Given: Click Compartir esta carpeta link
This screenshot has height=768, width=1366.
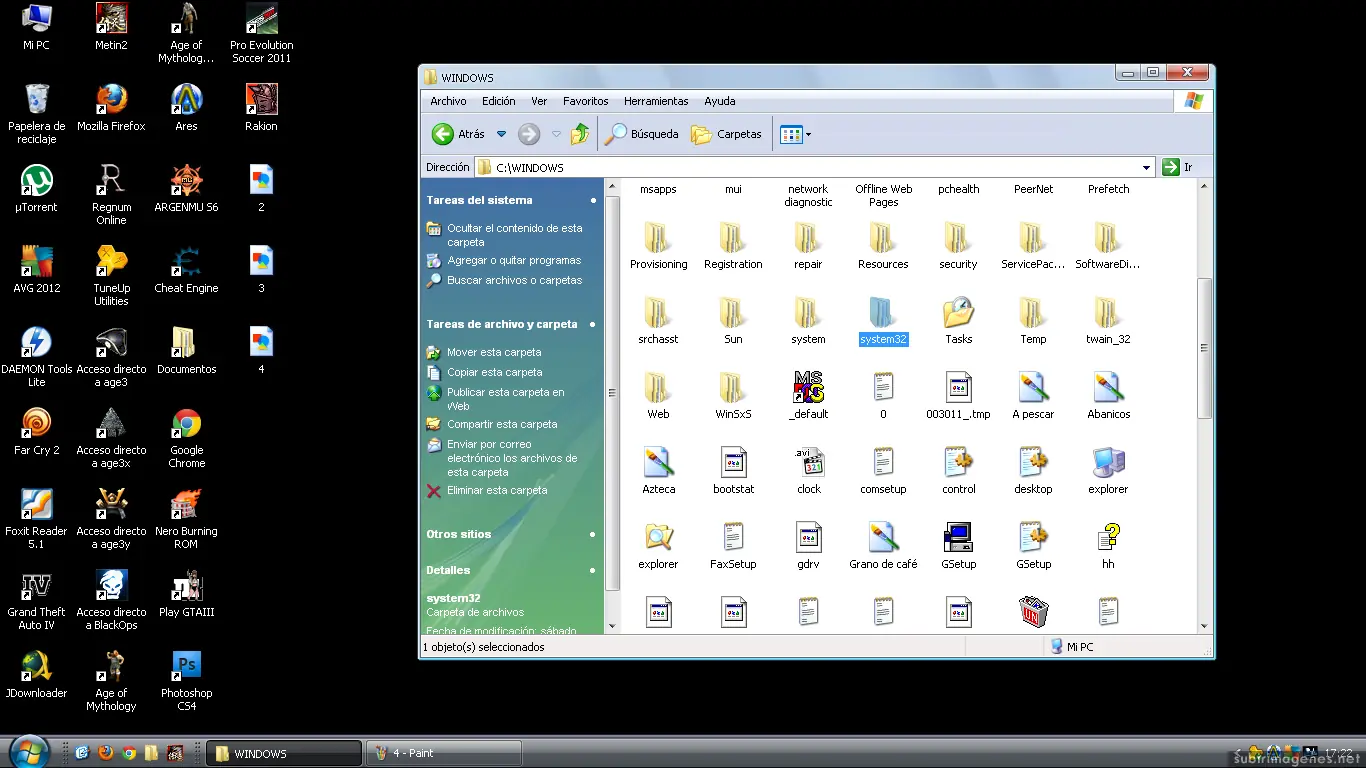Looking at the screenshot, I should (502, 424).
